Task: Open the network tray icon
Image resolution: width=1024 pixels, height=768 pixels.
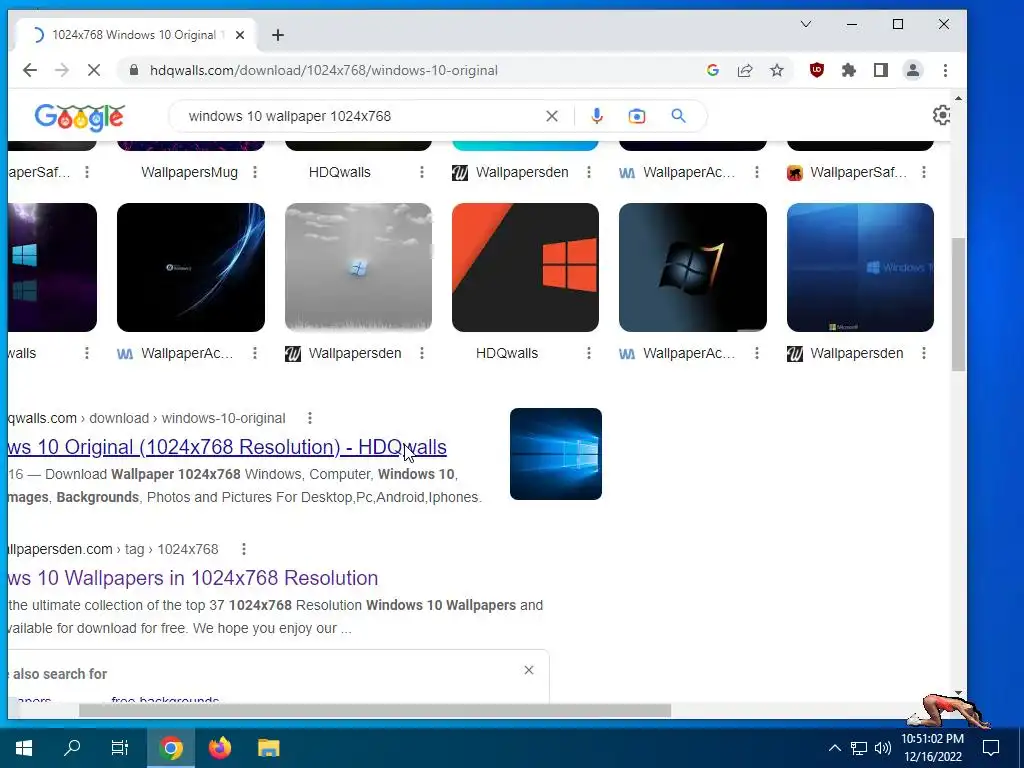Action: pyautogui.click(x=858, y=748)
